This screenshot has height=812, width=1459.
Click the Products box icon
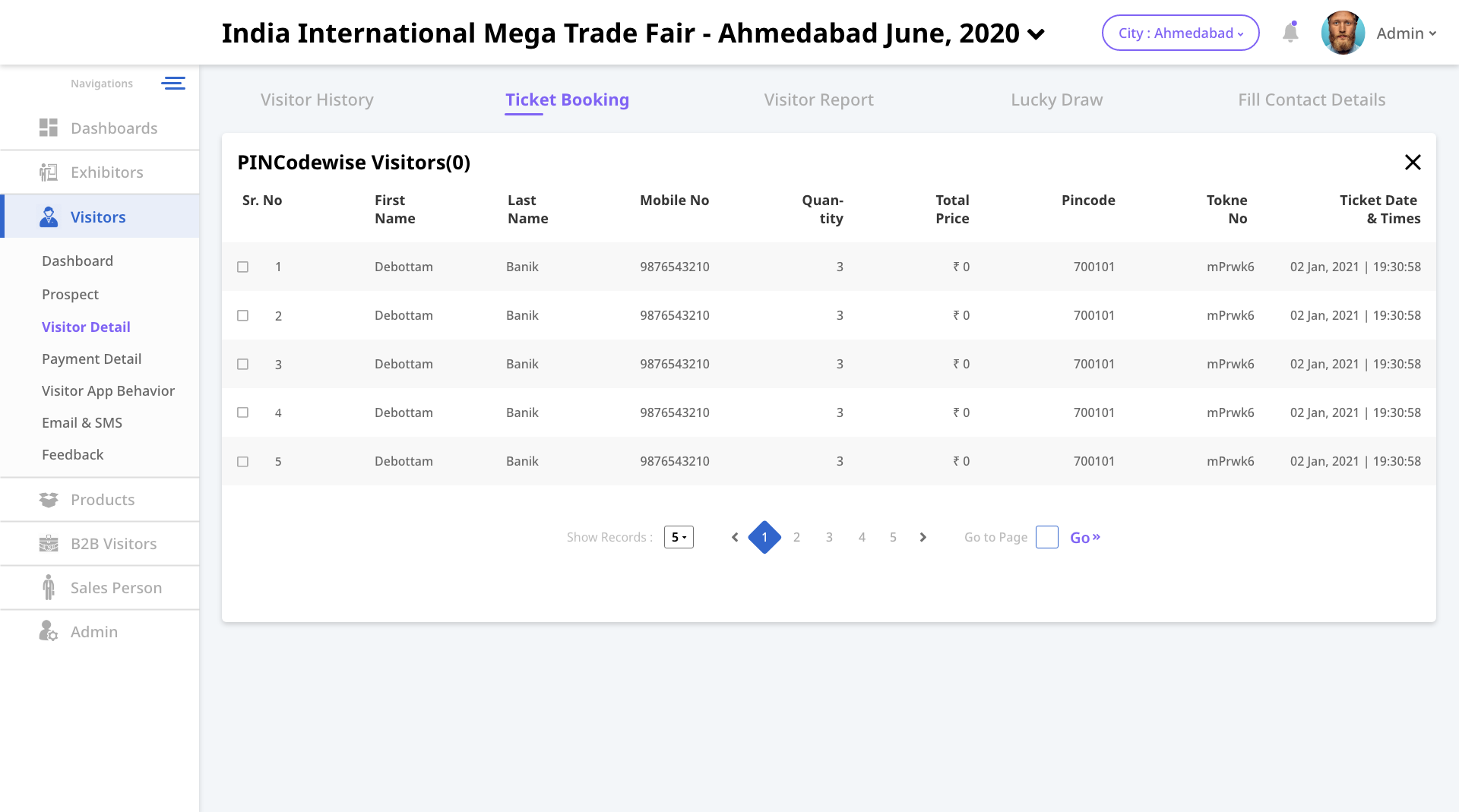[x=49, y=500]
